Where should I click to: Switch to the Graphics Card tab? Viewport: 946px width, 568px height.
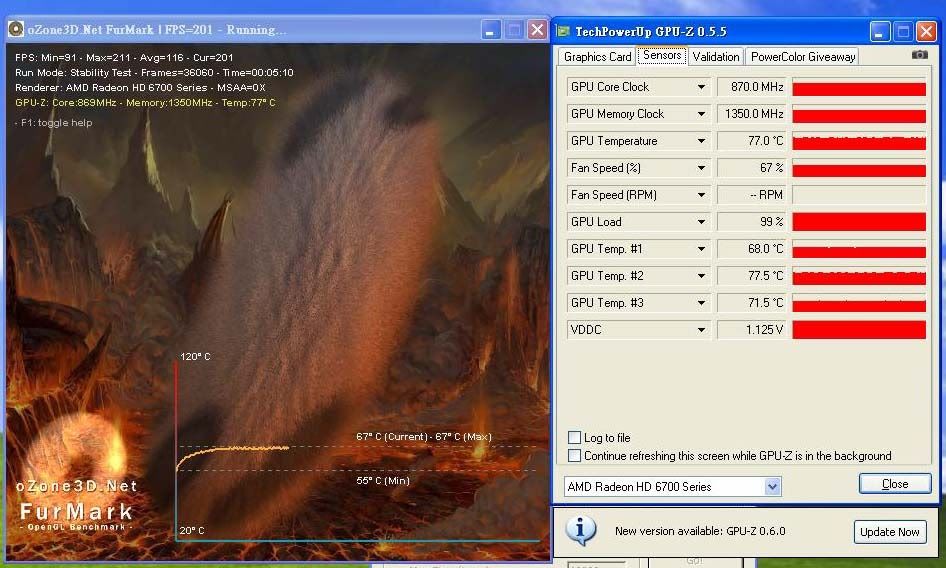click(x=597, y=57)
